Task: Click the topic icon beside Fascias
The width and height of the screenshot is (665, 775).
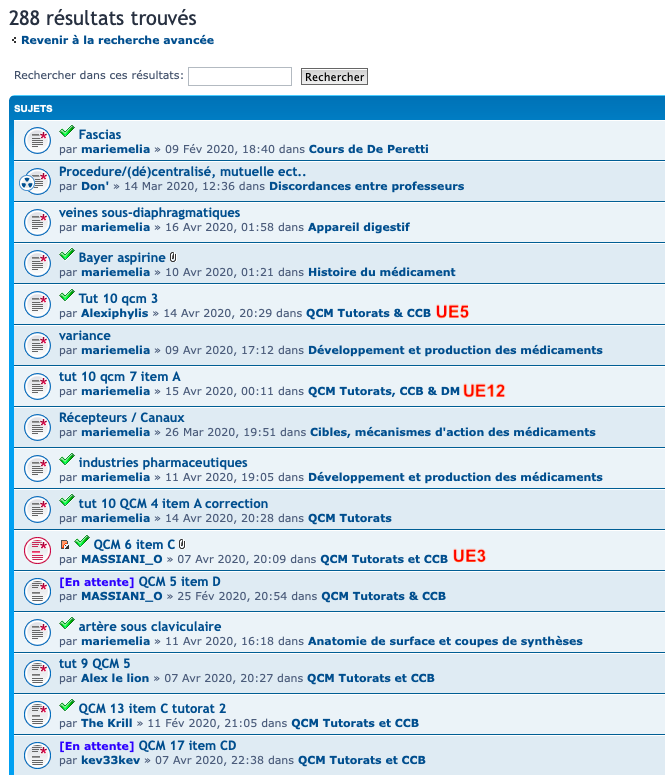Action: pyautogui.click(x=36, y=141)
